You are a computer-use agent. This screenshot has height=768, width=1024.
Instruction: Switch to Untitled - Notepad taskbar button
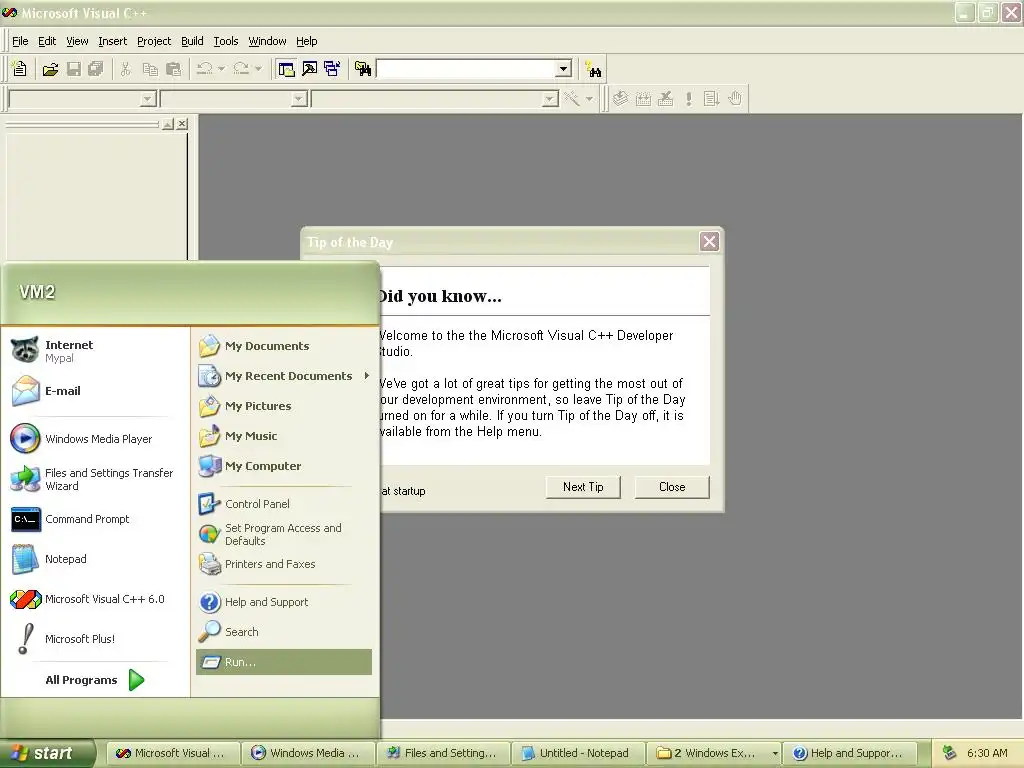[x=578, y=753]
